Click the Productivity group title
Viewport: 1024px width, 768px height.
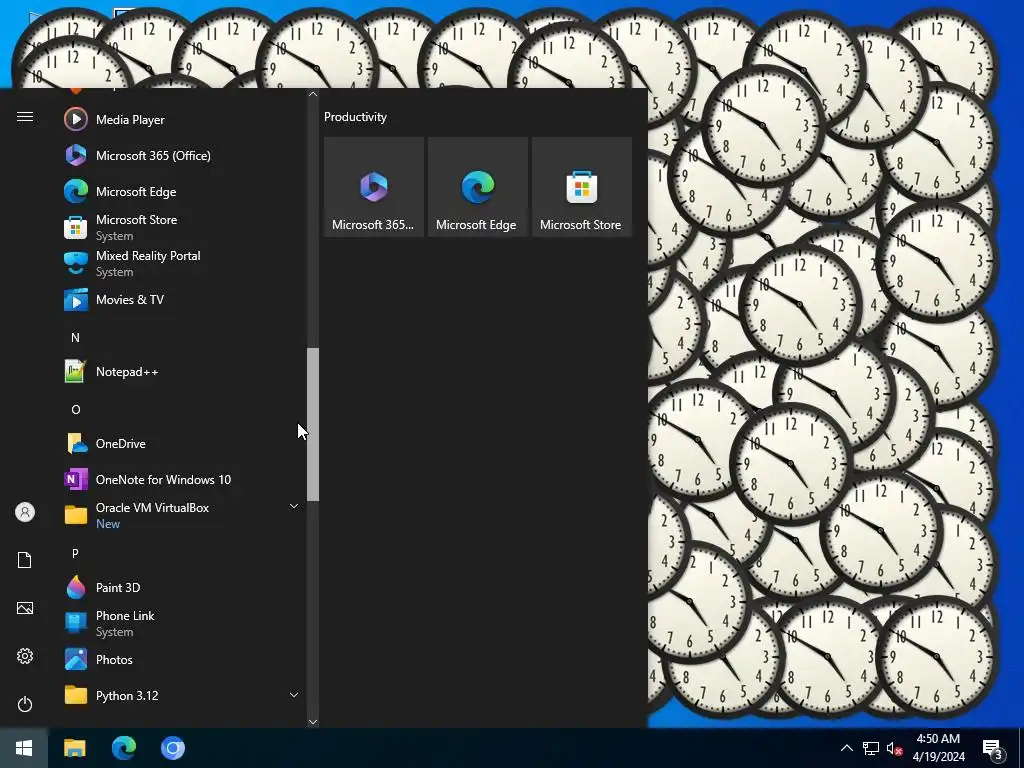[355, 117]
